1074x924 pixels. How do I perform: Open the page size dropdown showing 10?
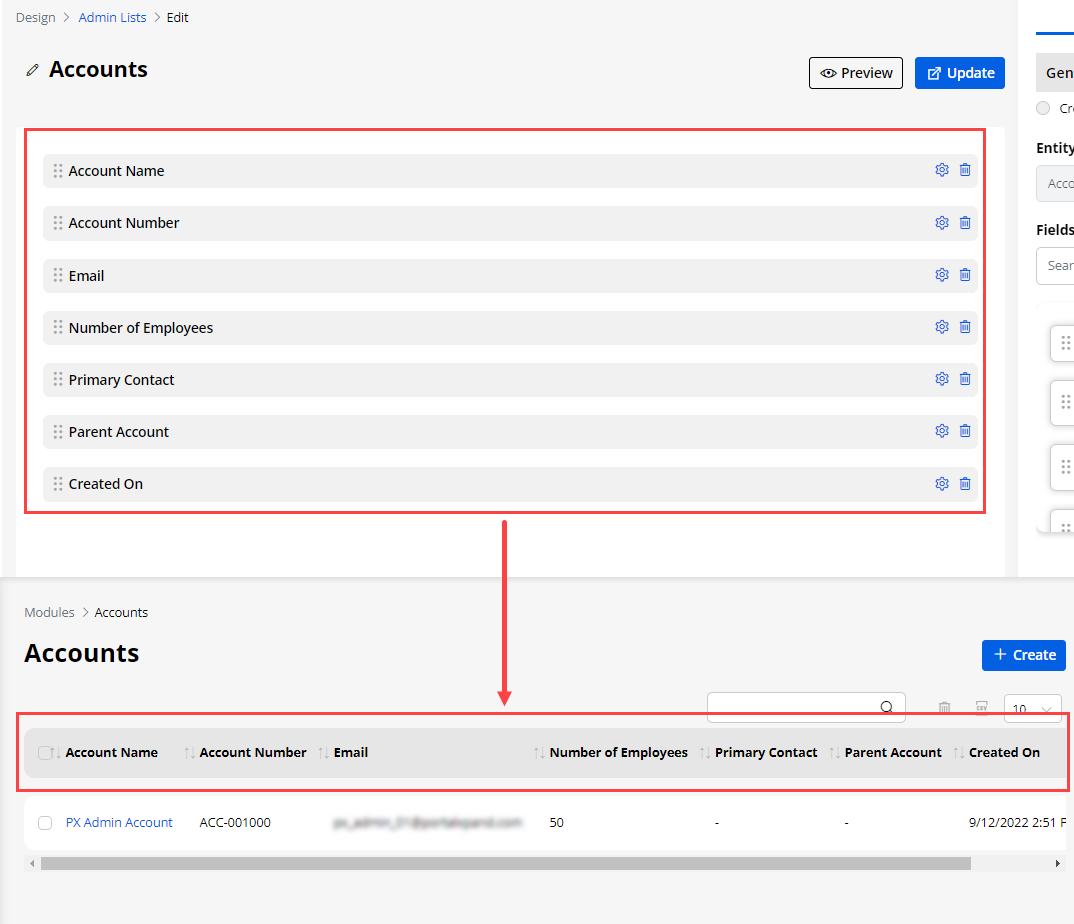pos(1032,709)
